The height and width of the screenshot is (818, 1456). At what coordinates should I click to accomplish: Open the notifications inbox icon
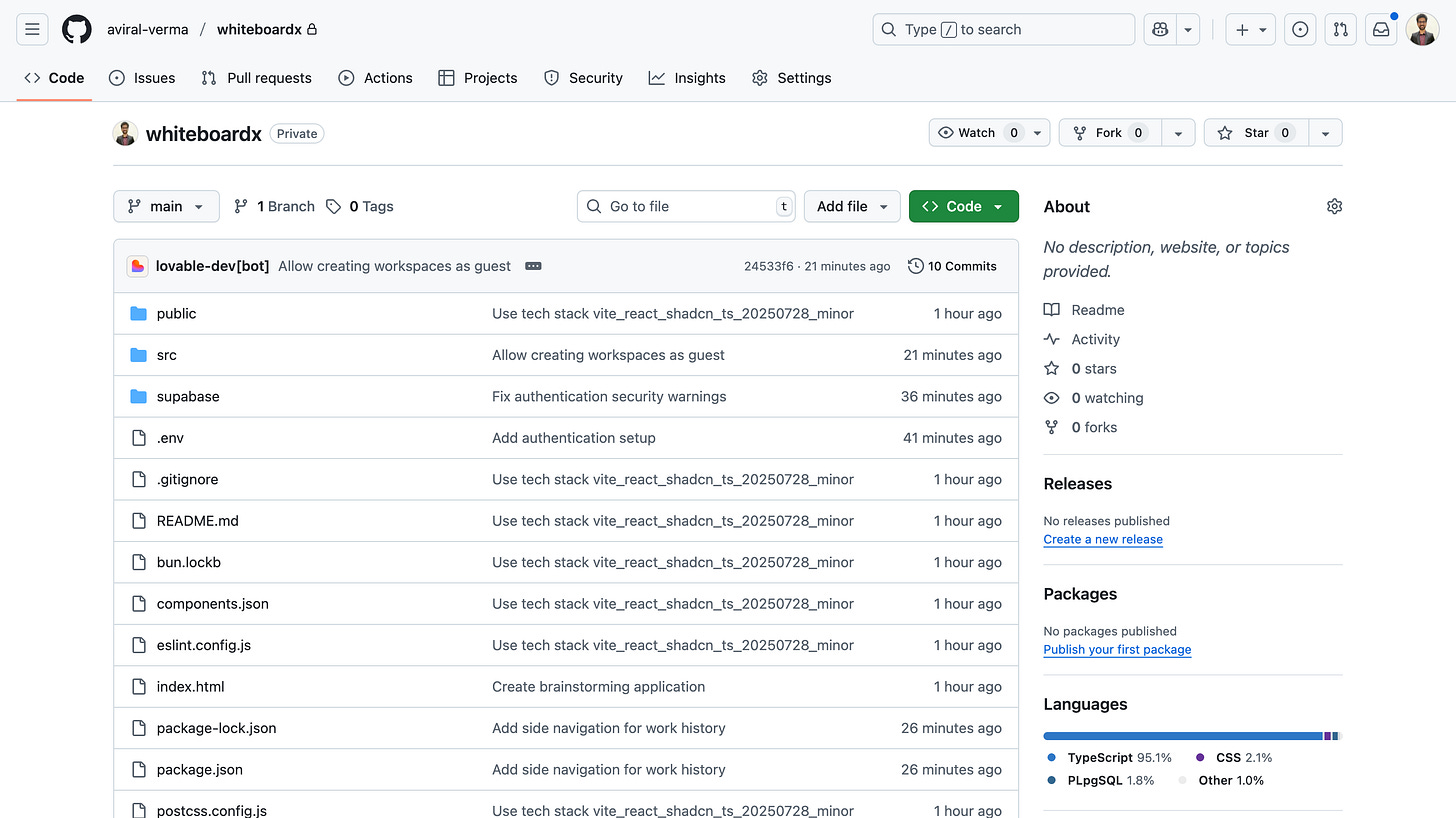pyautogui.click(x=1381, y=30)
